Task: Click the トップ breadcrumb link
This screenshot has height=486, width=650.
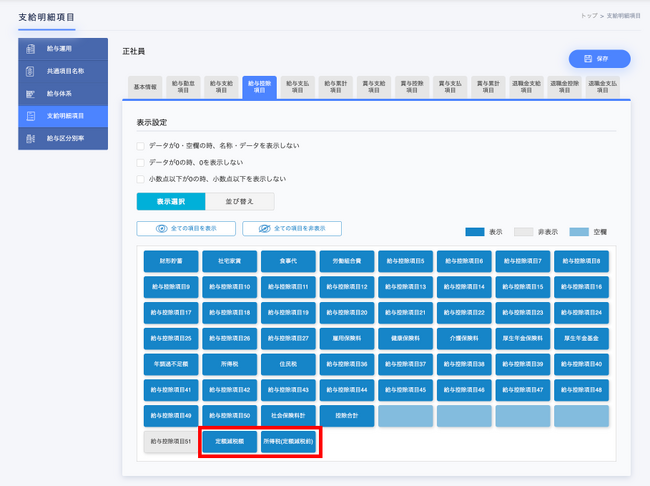Action: 589,16
